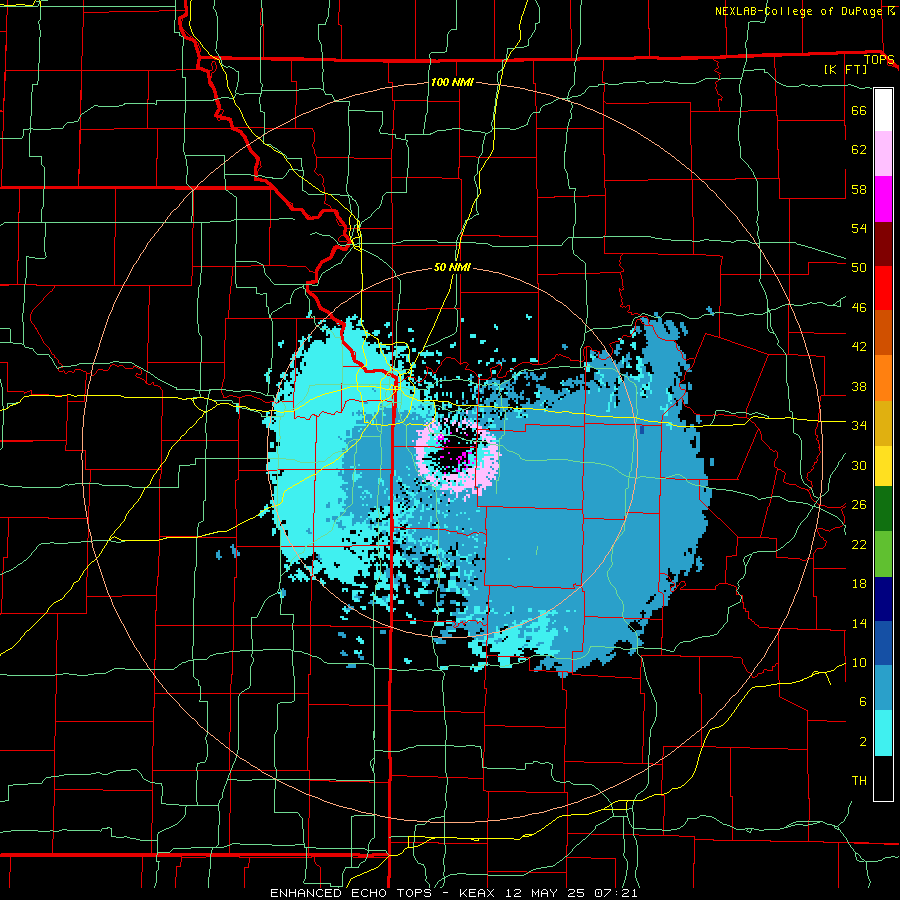The image size is (900, 900).
Task: Click the black TH swatch of the color scale
Action: [883, 778]
